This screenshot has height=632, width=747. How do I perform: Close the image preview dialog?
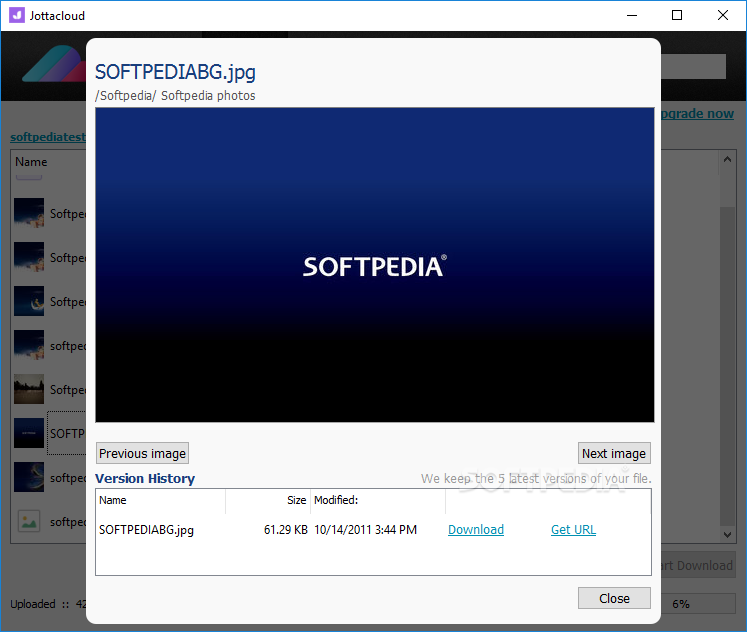614,598
